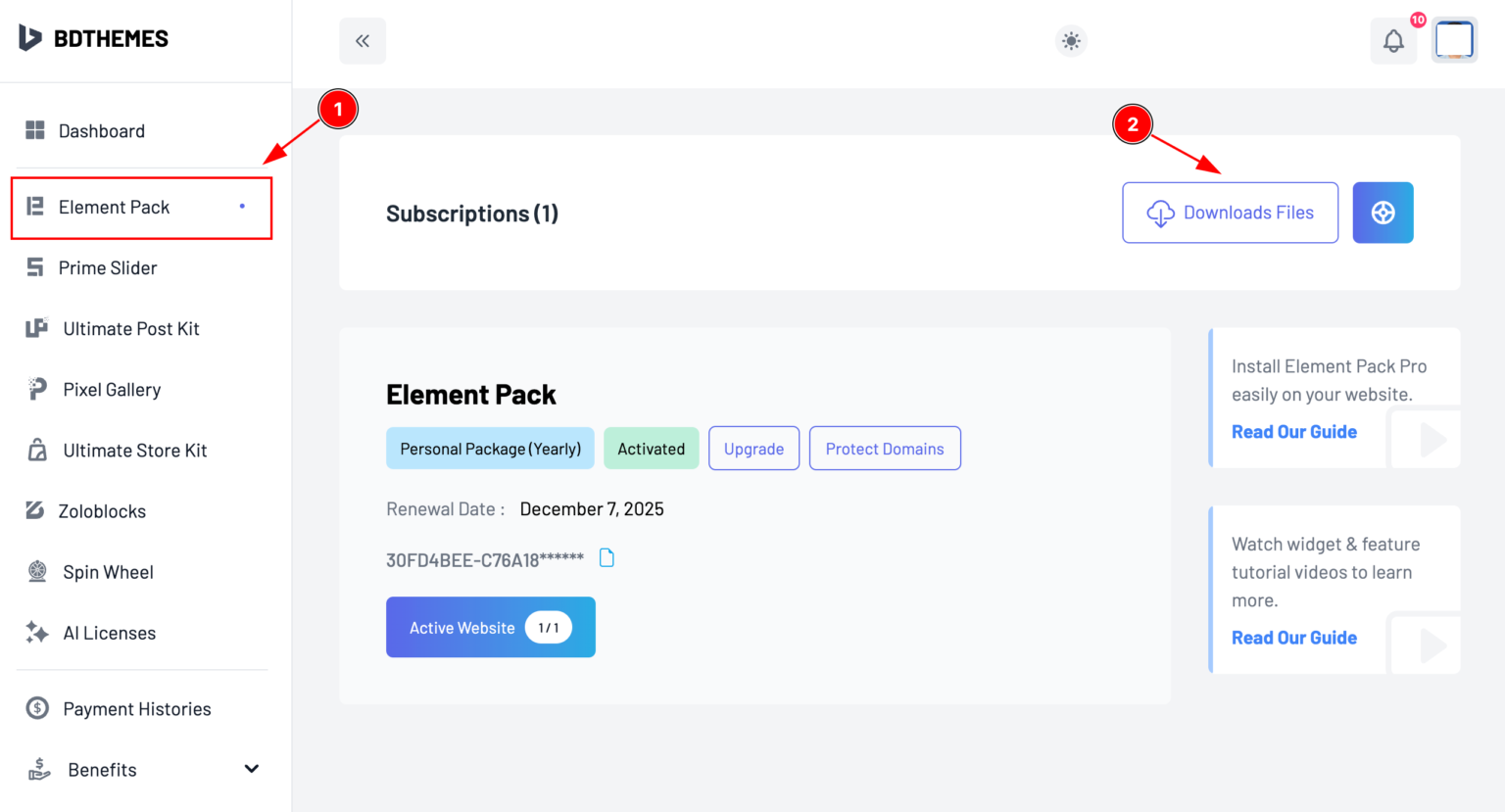Open the Prime Slider section from sidebar

[108, 267]
